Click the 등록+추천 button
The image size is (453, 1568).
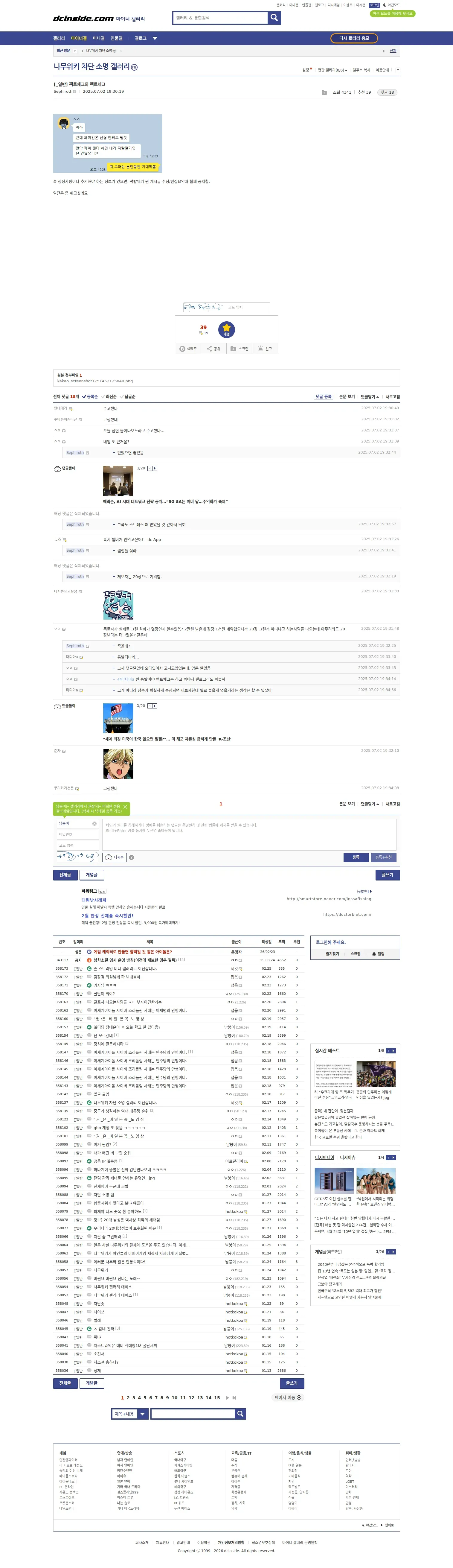coord(384,857)
